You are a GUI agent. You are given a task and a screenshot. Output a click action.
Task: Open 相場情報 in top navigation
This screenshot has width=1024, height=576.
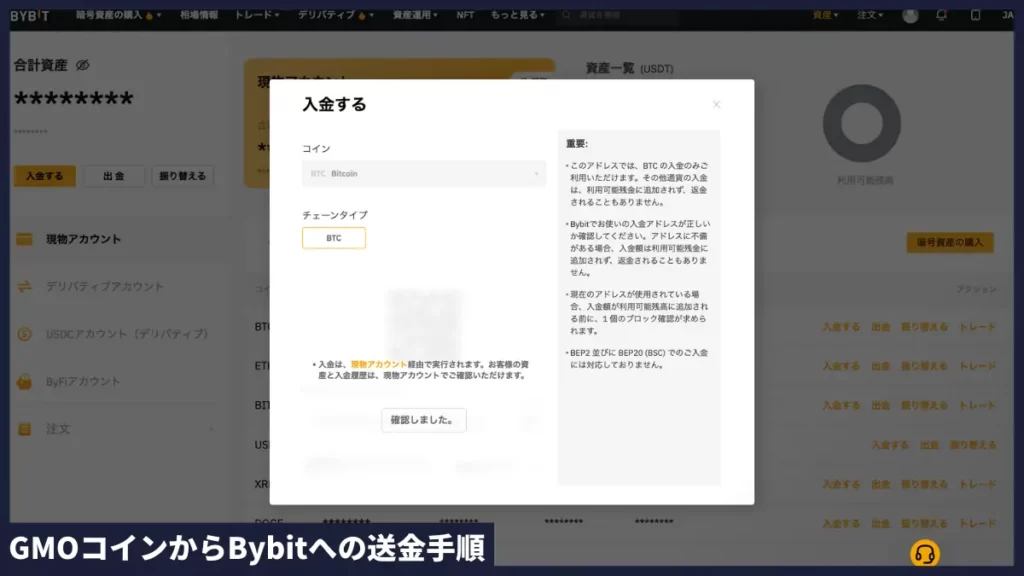199,15
